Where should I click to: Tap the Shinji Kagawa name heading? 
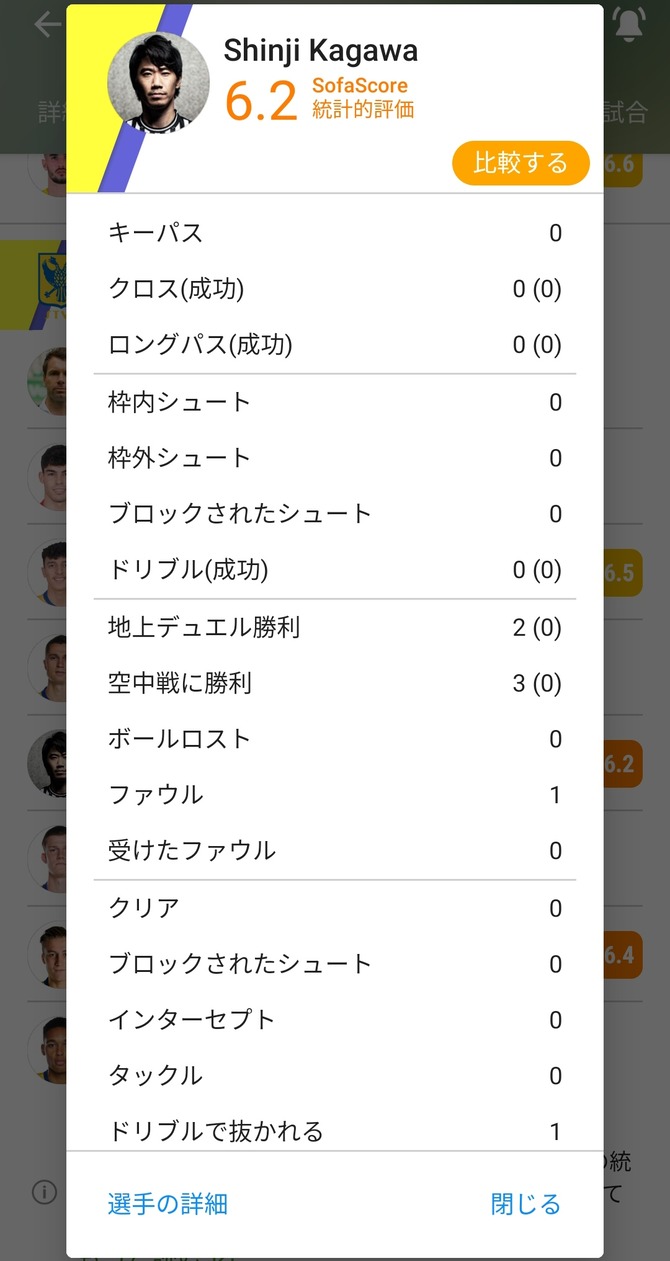pos(320,50)
